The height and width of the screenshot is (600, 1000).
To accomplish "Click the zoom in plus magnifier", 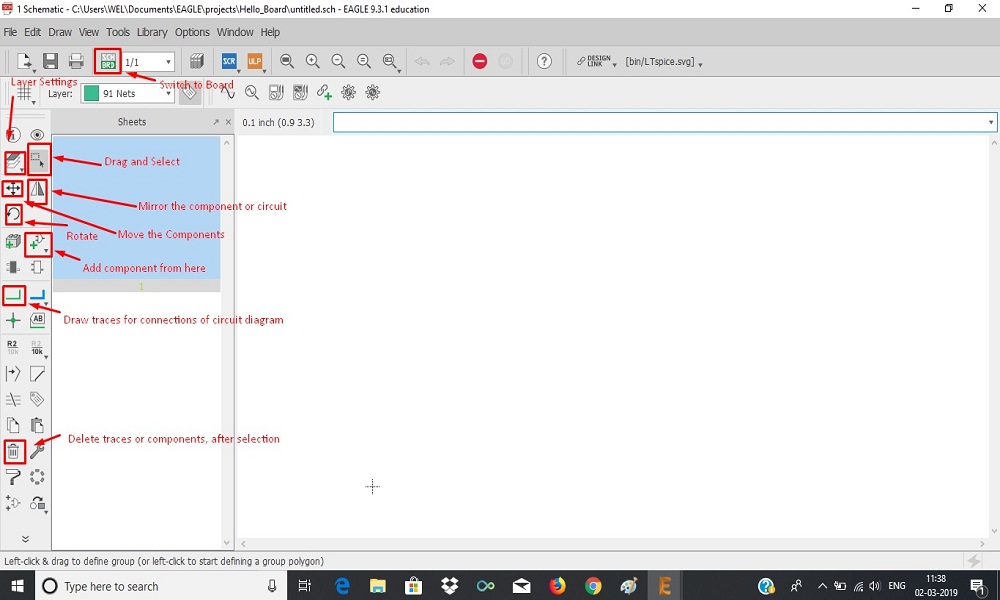I will point(312,61).
